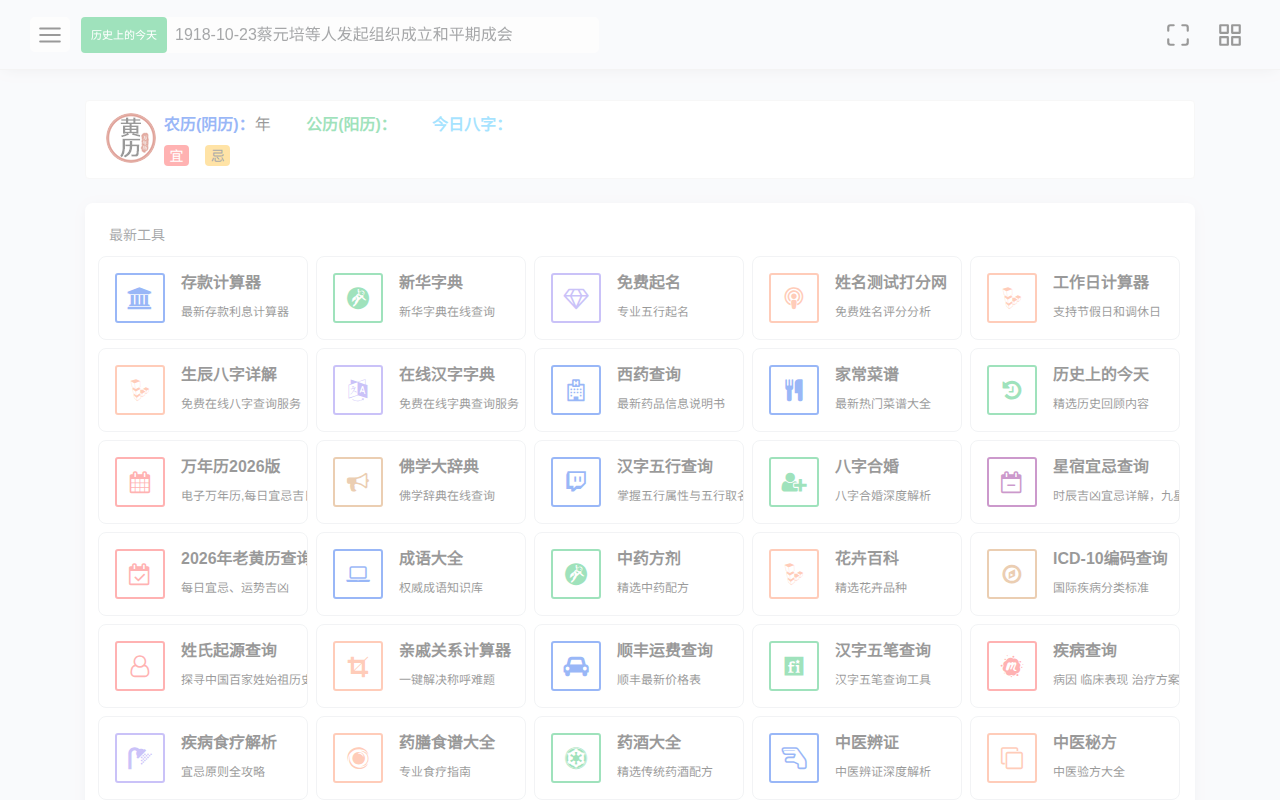This screenshot has width=1280, height=800.
Task: Click the 黄历 round logo
Action: (131, 138)
